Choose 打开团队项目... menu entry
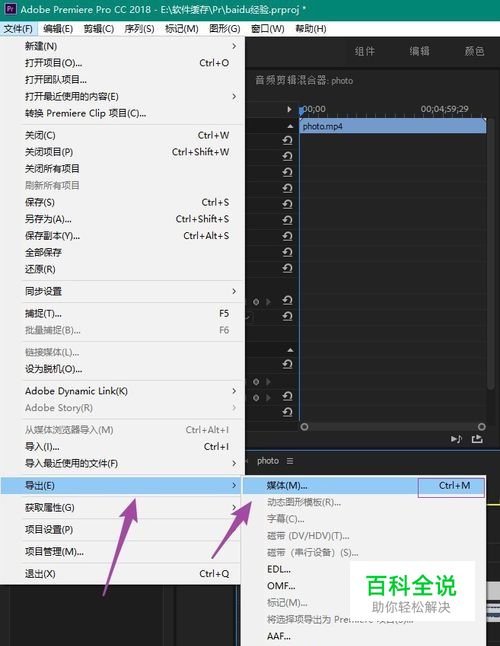The width and height of the screenshot is (500, 646). coord(122,80)
